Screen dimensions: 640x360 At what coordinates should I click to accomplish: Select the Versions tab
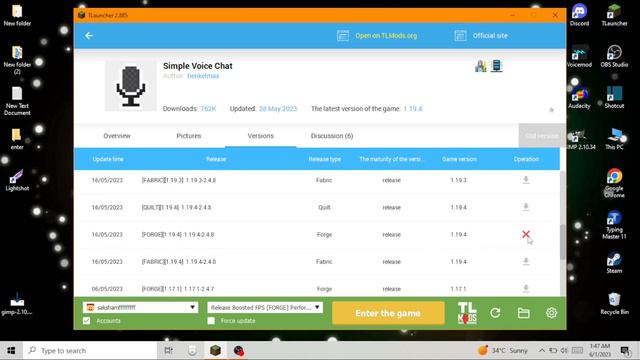260,136
